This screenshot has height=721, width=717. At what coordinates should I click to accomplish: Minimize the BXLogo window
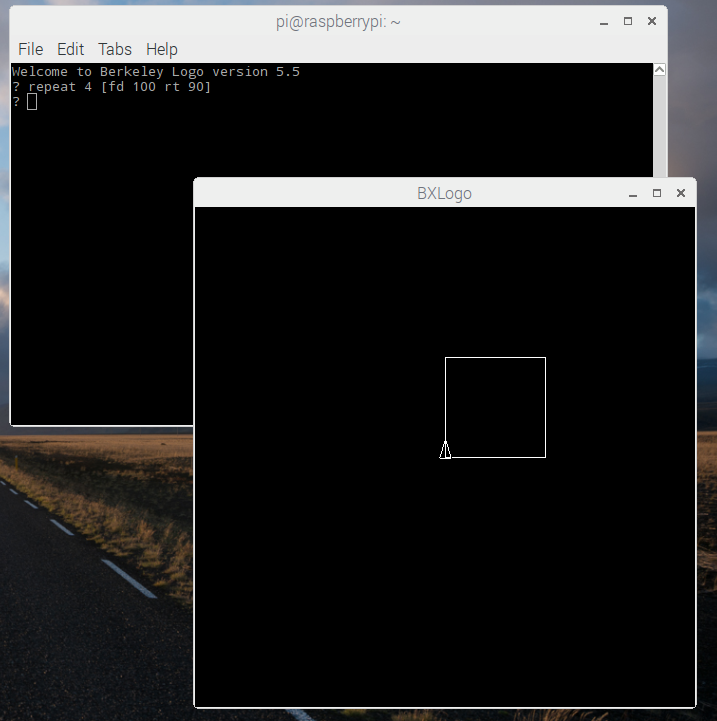pyautogui.click(x=633, y=193)
